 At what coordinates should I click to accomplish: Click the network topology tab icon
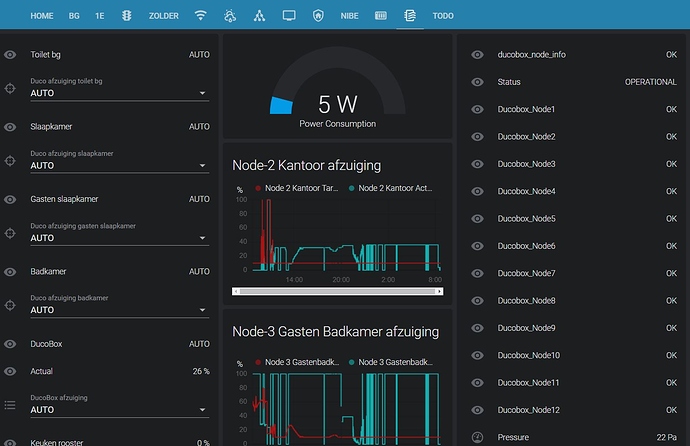259,17
